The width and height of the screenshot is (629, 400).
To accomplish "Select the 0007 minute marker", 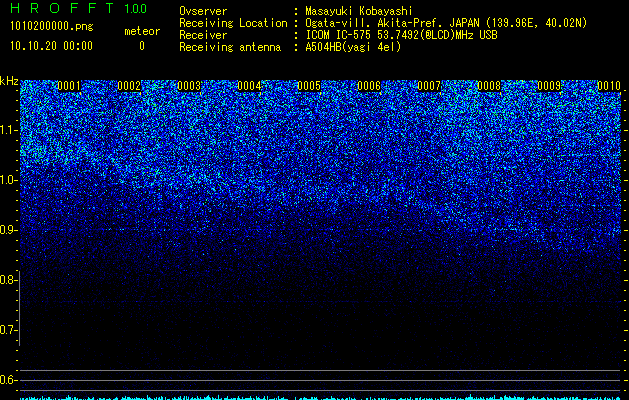I will click(429, 86).
